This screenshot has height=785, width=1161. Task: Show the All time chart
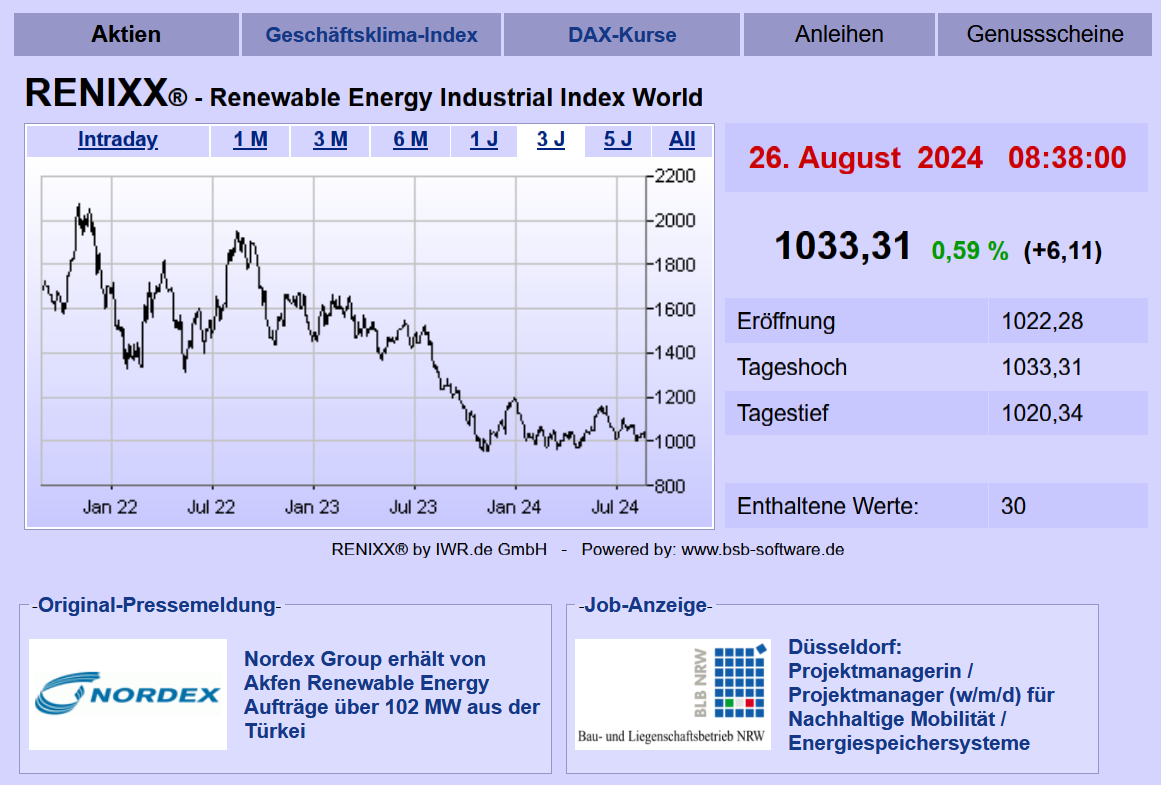pyautogui.click(x=682, y=140)
